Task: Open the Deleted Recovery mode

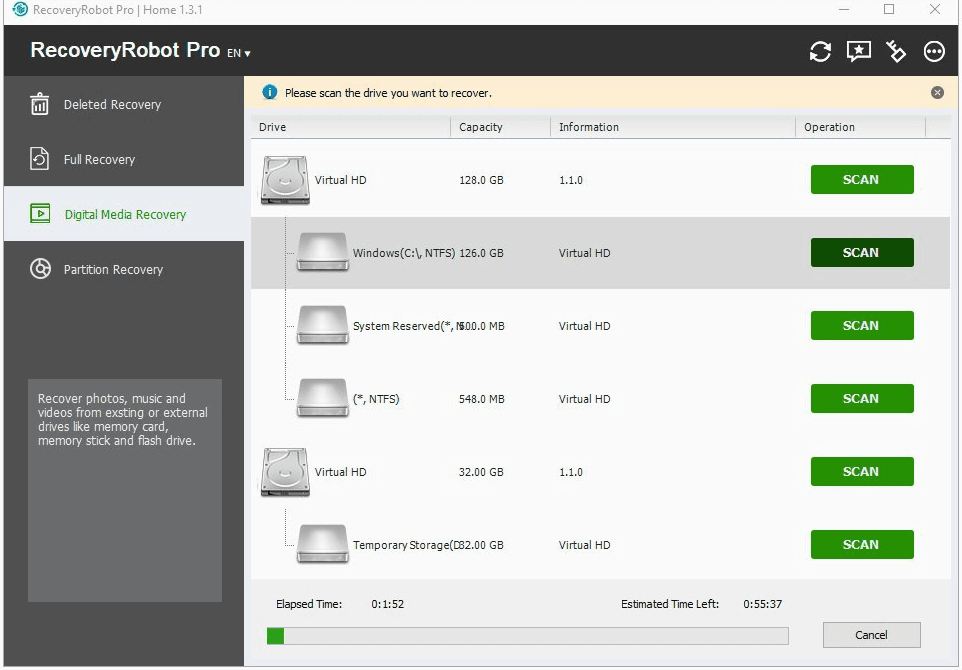Action: coord(124,104)
